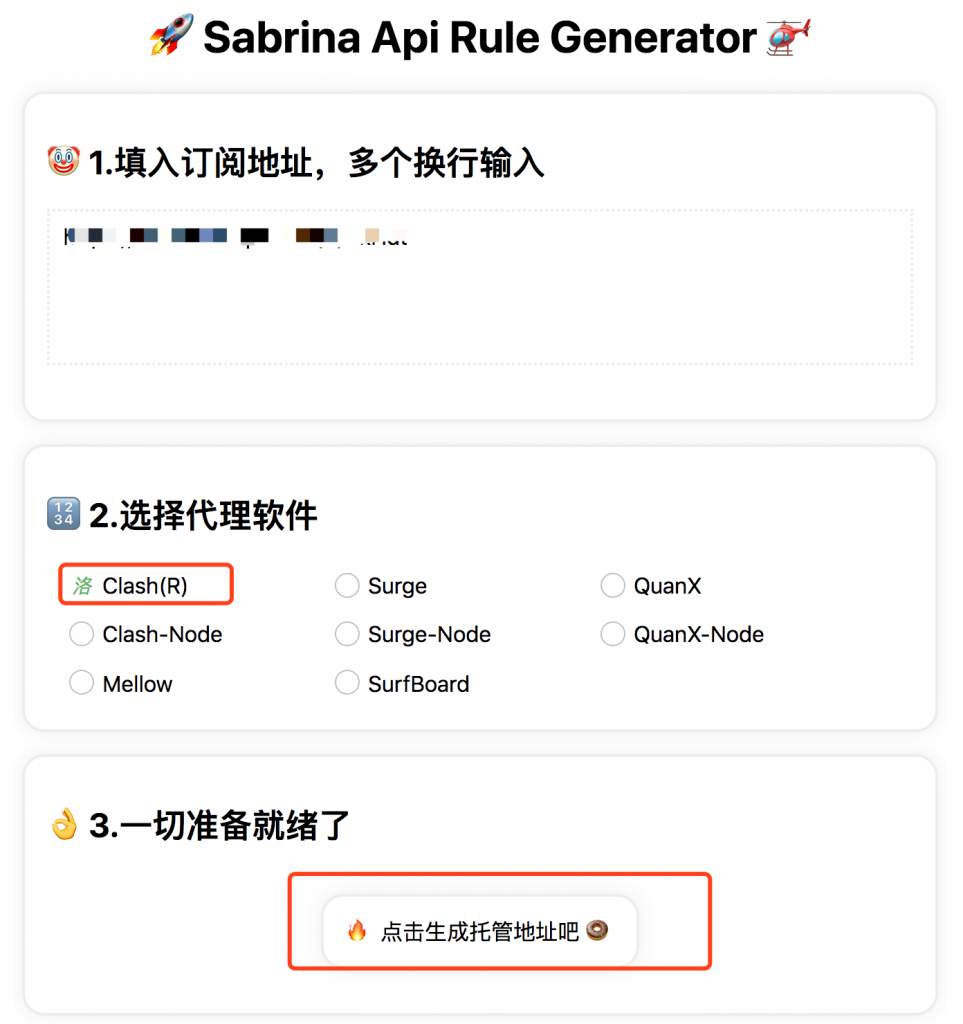Image resolution: width=963 pixels, height=1024 pixels.
Task: Click the 1.填入订阅地址 heading text
Action: tap(316, 163)
